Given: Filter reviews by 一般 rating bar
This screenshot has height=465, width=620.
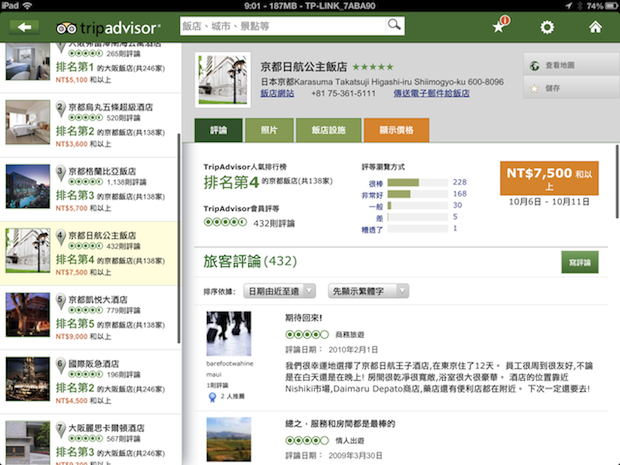Looking at the screenshot, I should pyautogui.click(x=418, y=206).
